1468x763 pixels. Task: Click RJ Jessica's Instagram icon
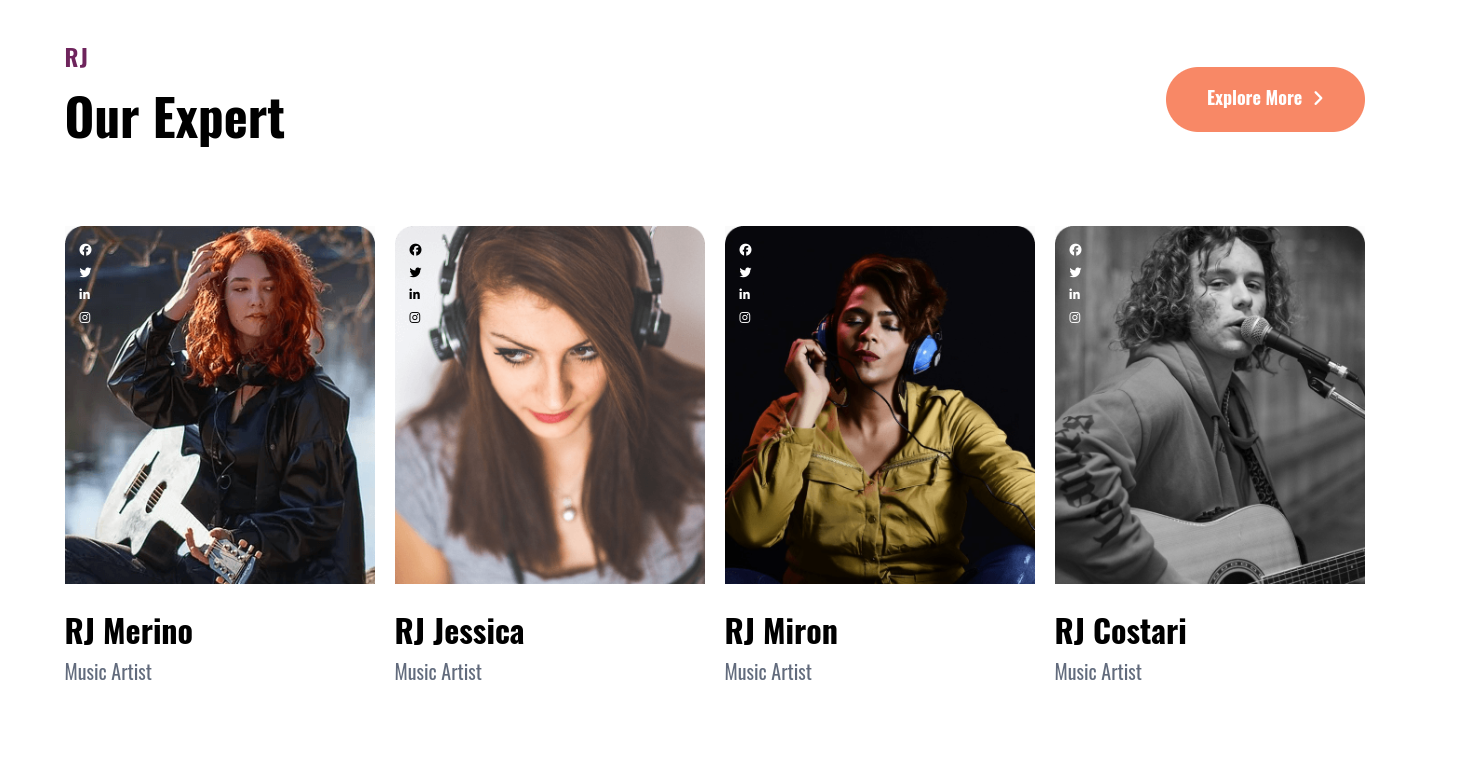[415, 317]
